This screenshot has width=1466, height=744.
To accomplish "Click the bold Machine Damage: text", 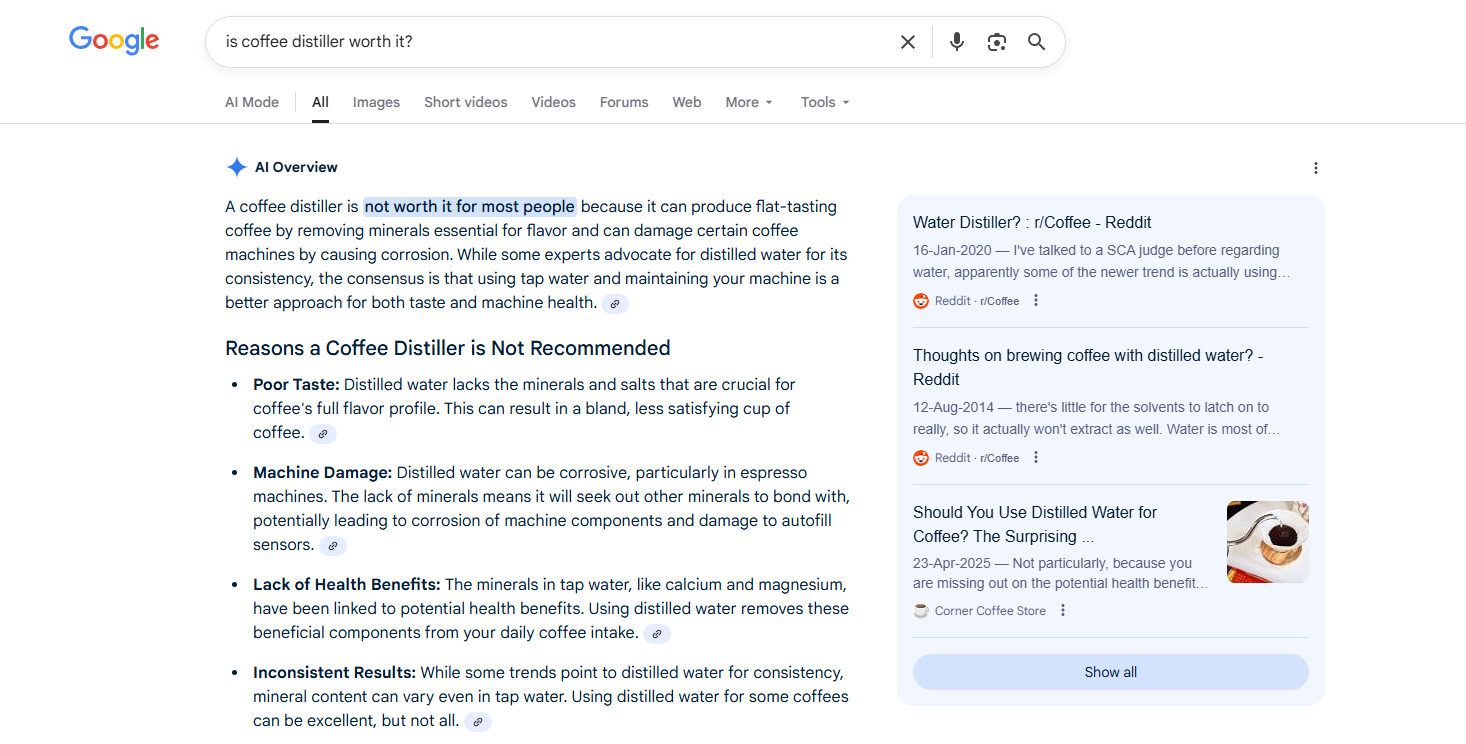I will (322, 473).
